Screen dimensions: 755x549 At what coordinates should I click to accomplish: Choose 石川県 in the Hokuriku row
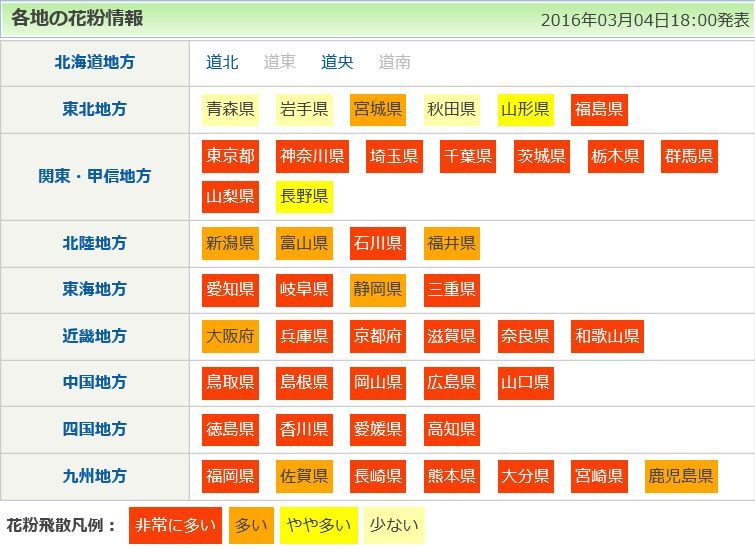pyautogui.click(x=378, y=243)
